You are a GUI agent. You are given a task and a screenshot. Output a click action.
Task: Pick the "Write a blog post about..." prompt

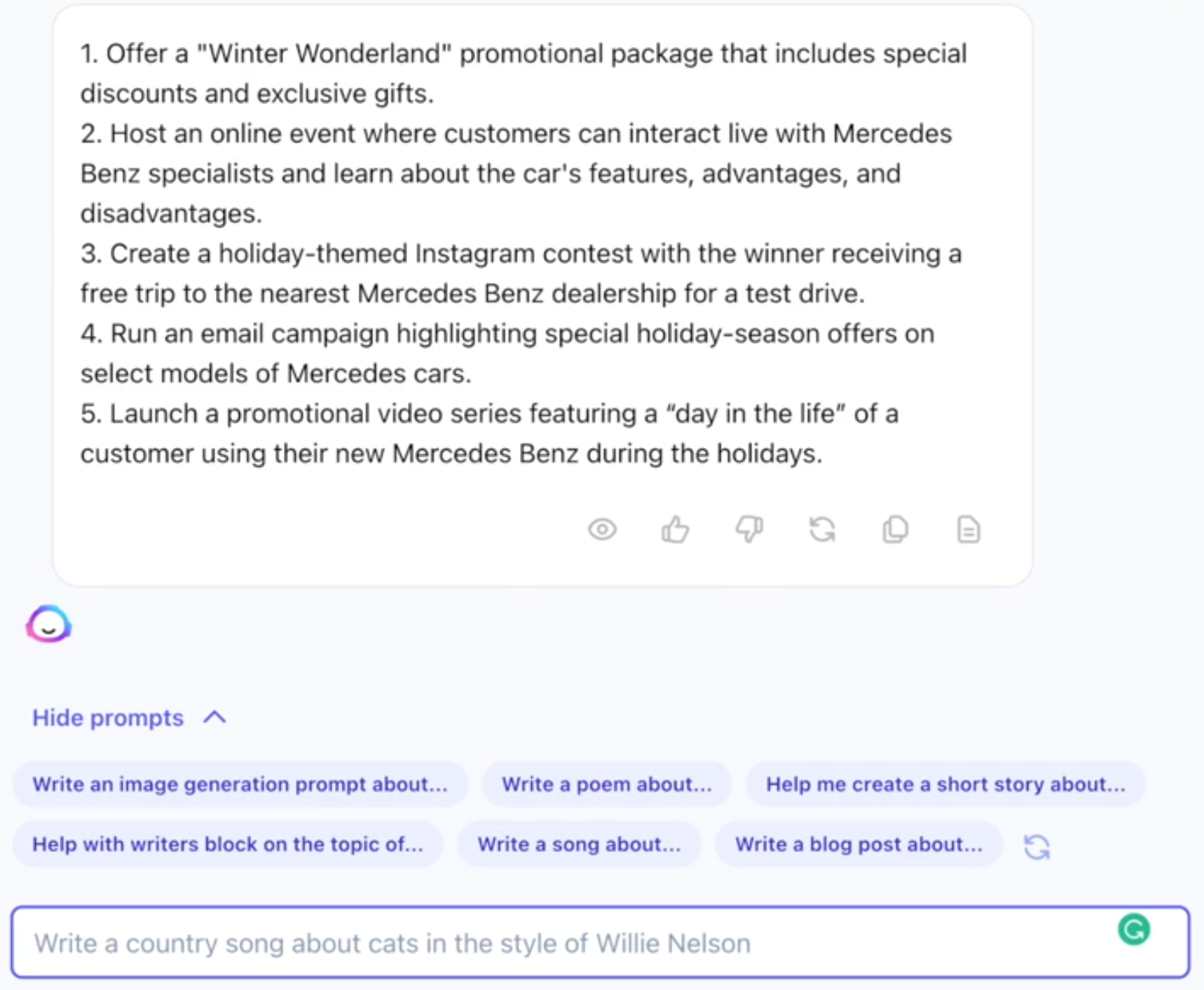tap(858, 844)
